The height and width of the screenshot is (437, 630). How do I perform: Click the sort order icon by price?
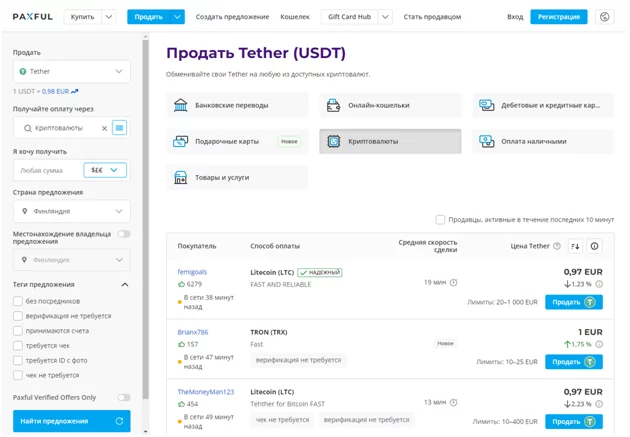coord(575,246)
